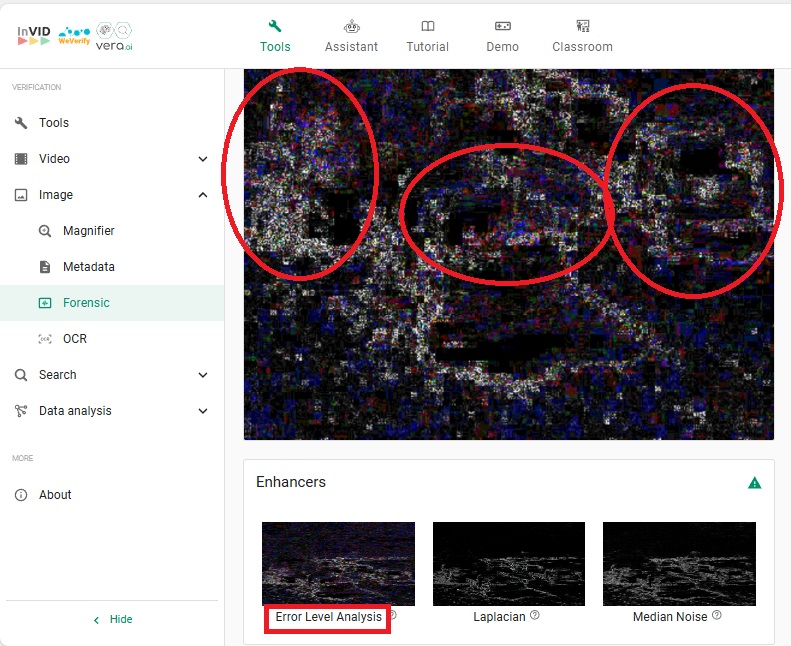Open the Tools tab in top navigation
This screenshot has width=791, height=646.
pos(275,36)
